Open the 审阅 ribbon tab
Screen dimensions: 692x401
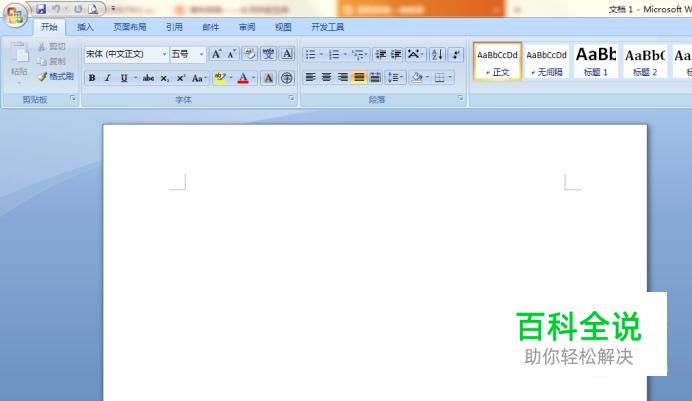point(247,27)
